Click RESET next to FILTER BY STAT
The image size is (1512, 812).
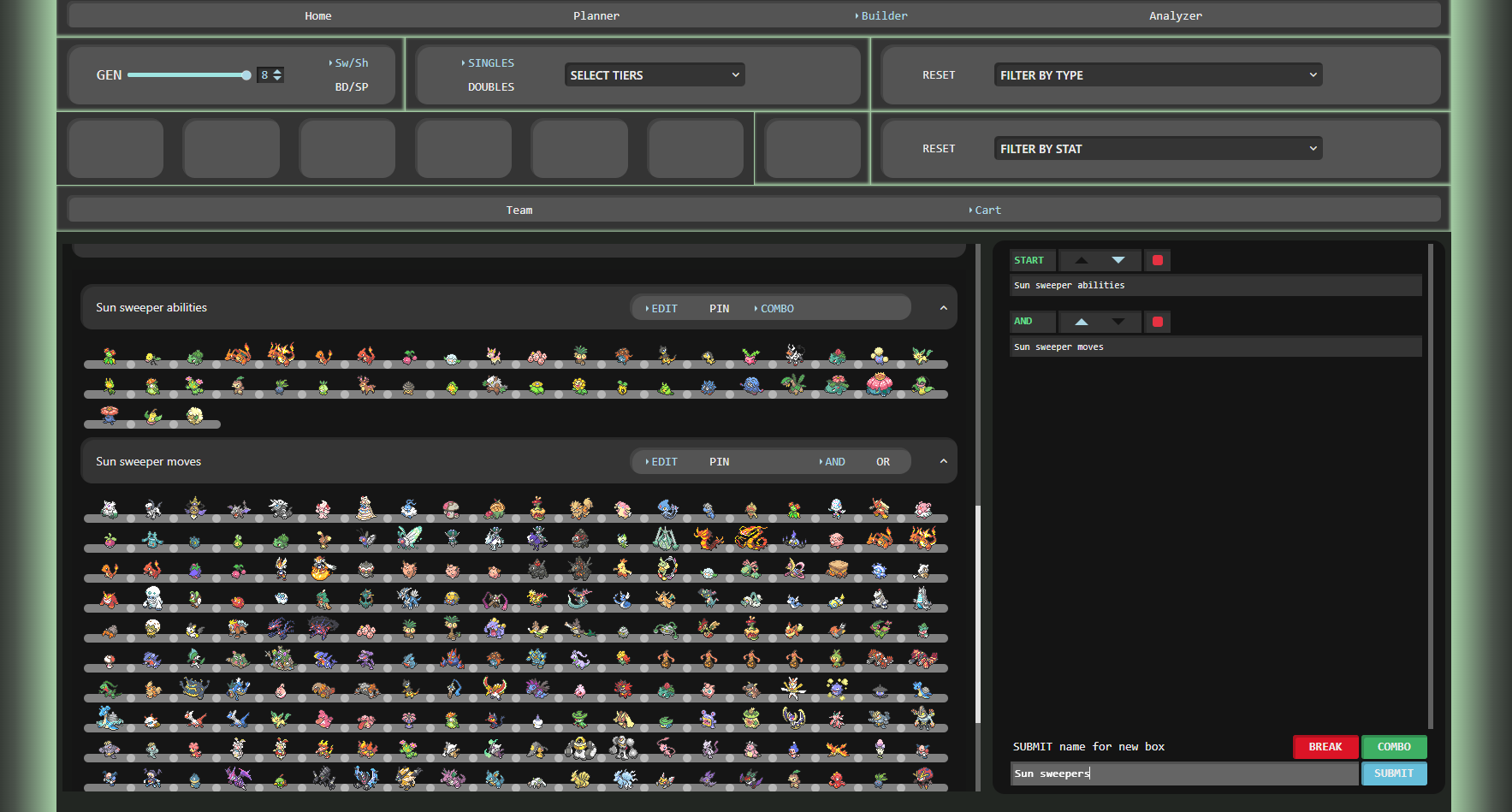point(939,149)
